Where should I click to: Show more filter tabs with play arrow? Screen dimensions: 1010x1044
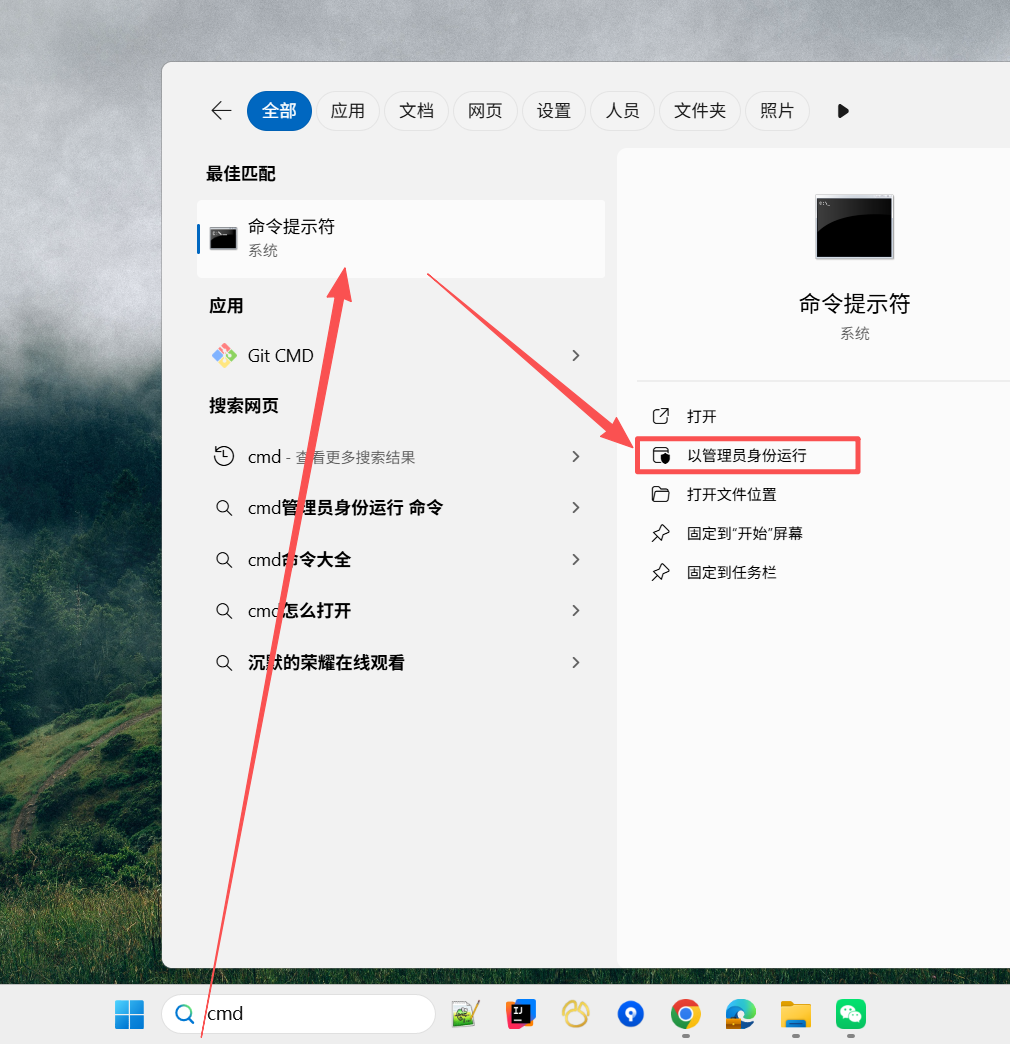click(x=843, y=111)
